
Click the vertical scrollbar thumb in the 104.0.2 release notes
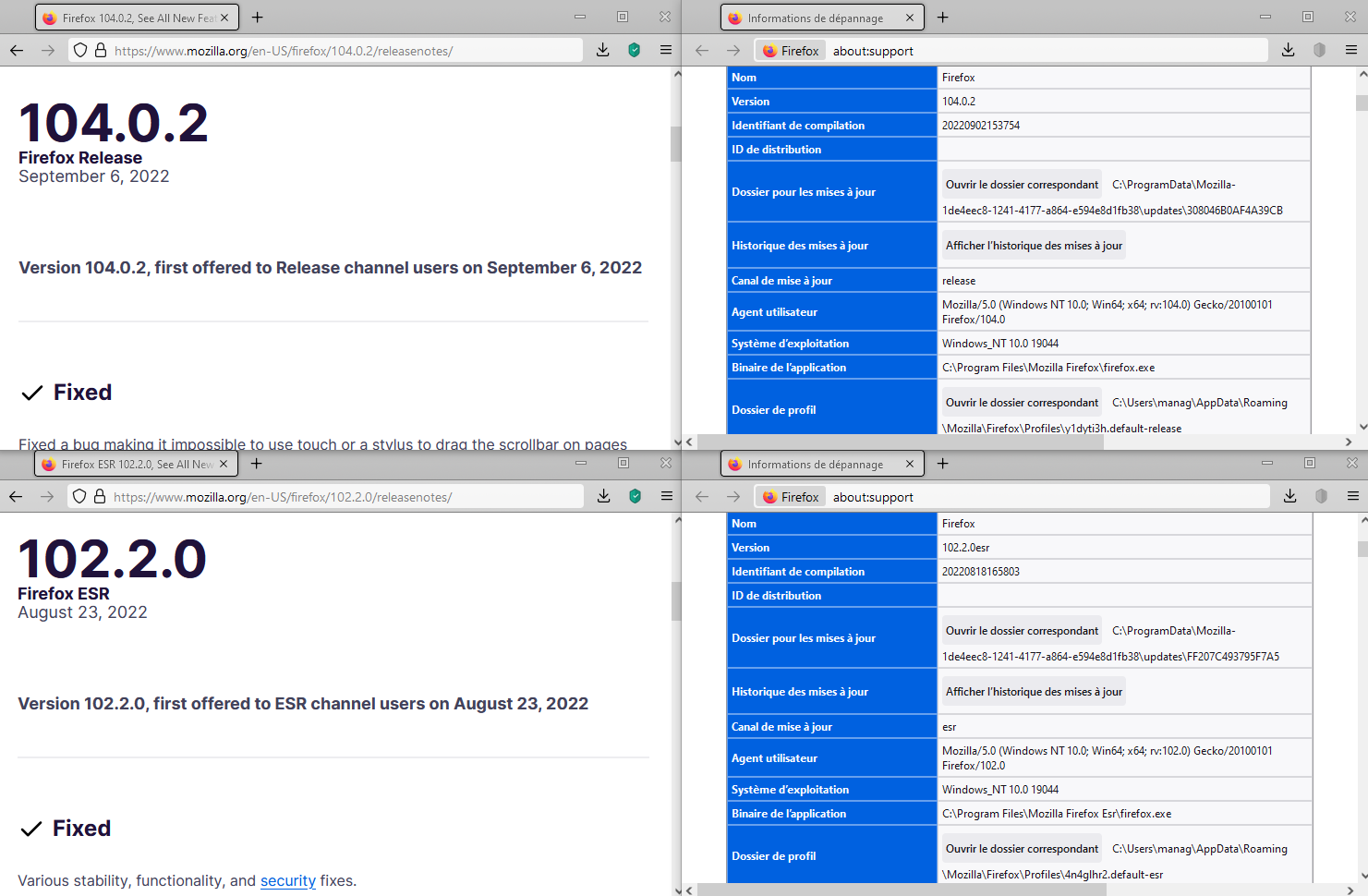[675, 143]
